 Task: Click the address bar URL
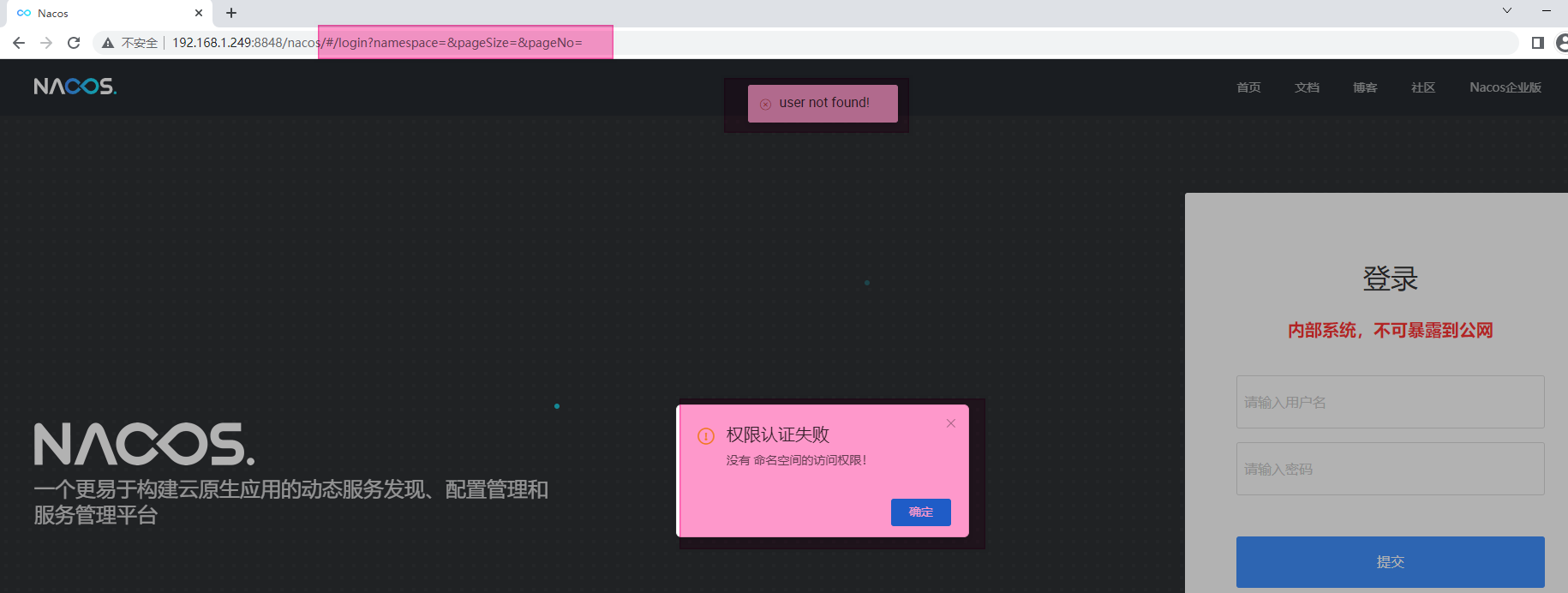(x=377, y=43)
